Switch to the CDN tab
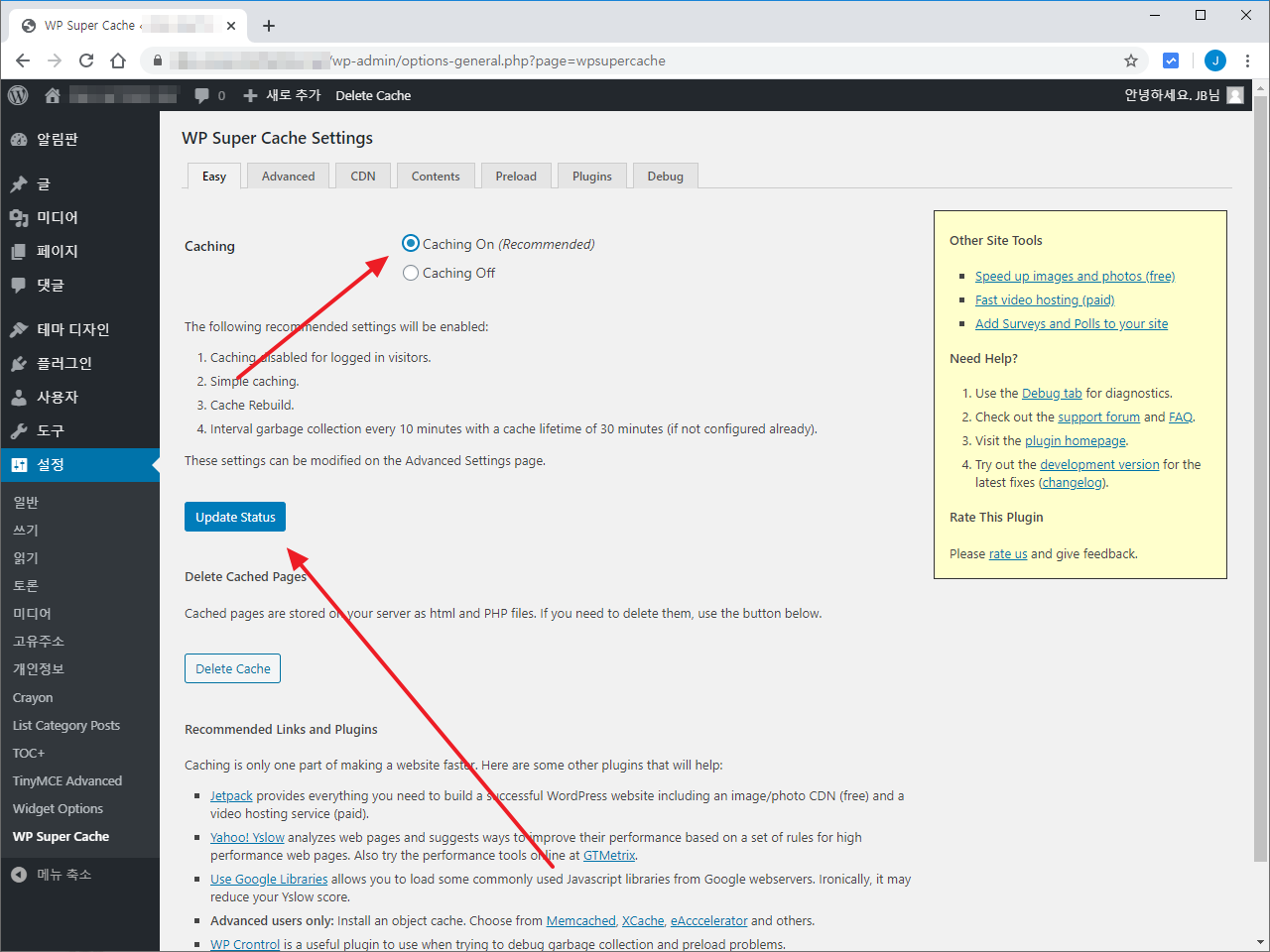Screen dimensions: 1270x952 pyautogui.click(x=363, y=176)
